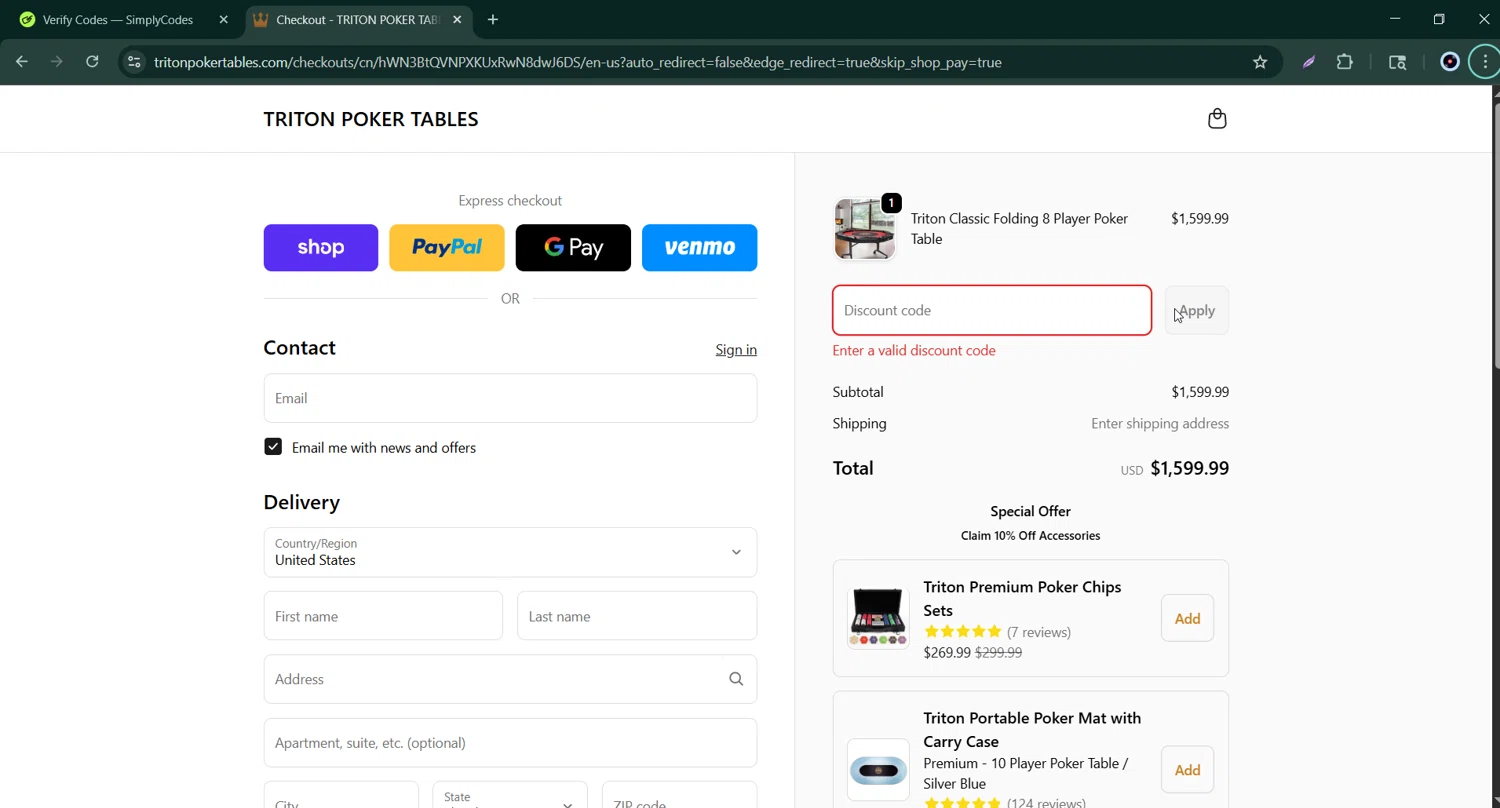View site information icon in address bar
Screen dimensions: 1500x808
click(133, 62)
